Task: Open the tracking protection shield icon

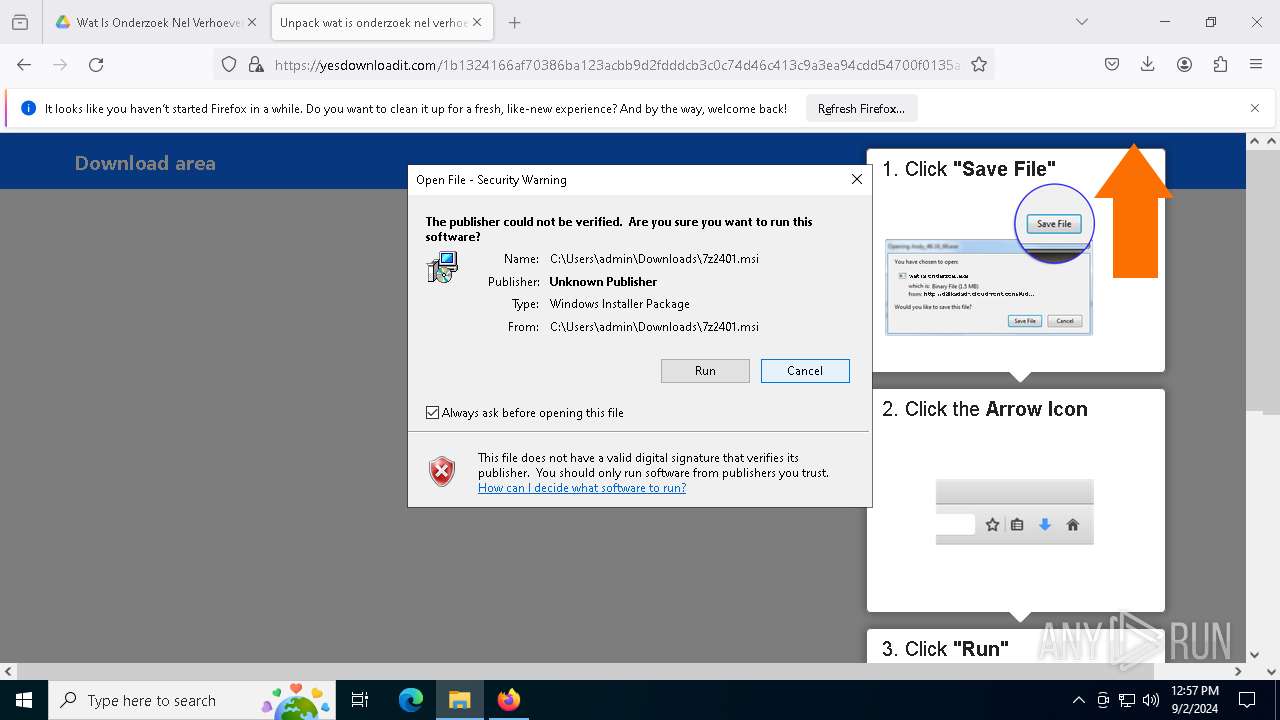Action: (229, 65)
